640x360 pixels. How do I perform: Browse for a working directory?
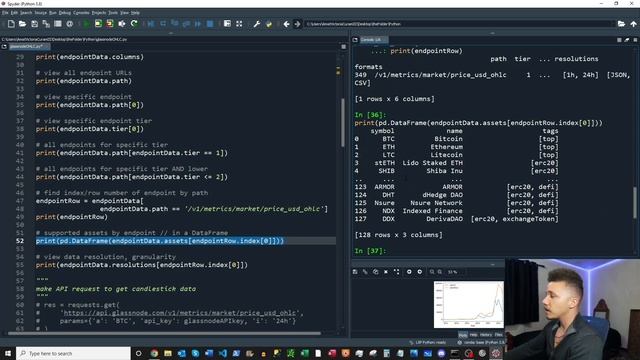[621, 24]
